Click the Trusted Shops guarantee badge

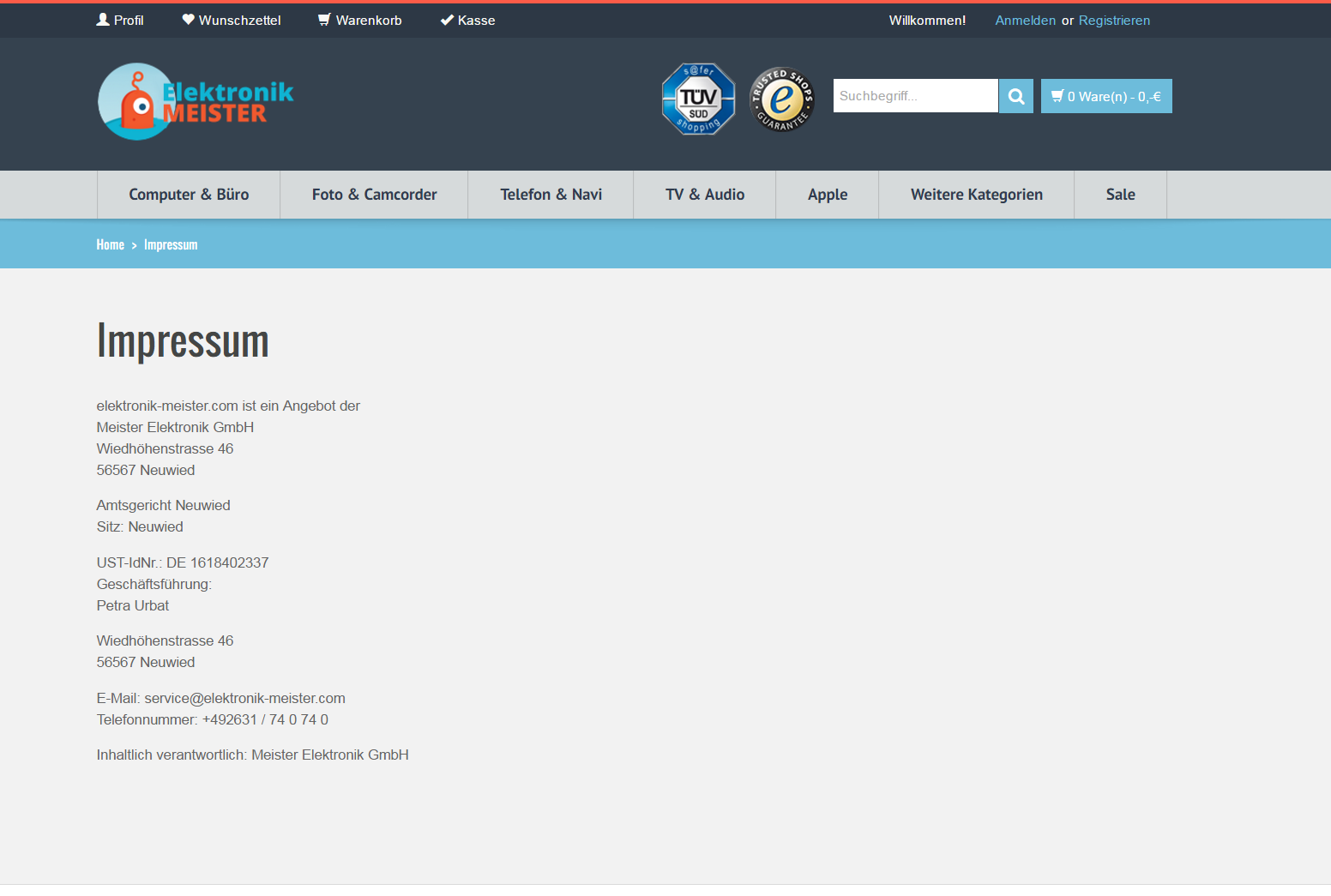pos(781,99)
